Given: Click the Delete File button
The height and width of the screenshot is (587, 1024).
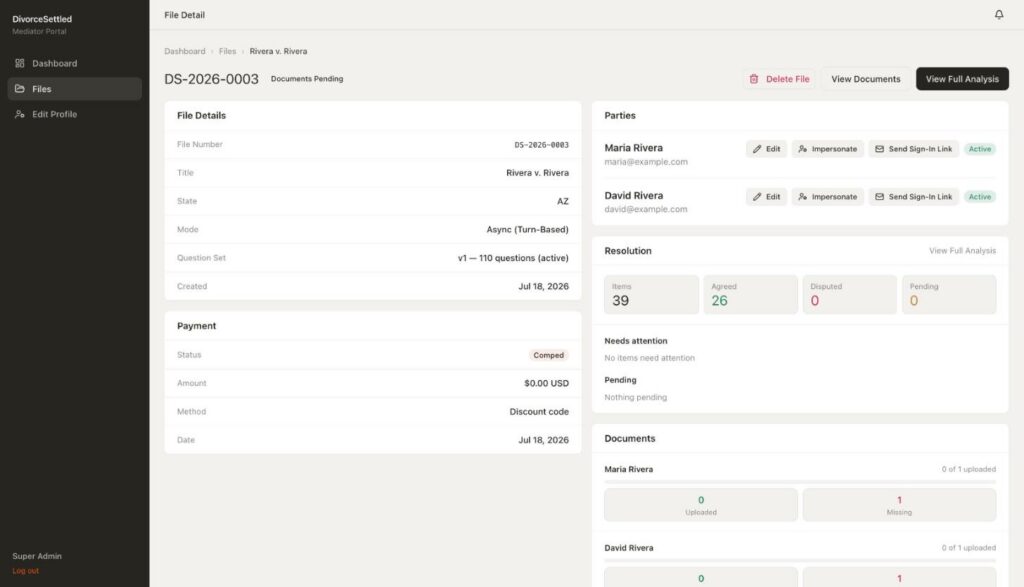Looking at the screenshot, I should click(x=779, y=79).
